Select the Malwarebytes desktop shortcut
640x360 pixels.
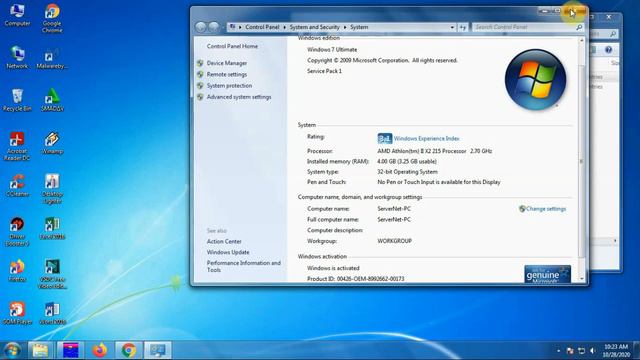pyautogui.click(x=52, y=58)
